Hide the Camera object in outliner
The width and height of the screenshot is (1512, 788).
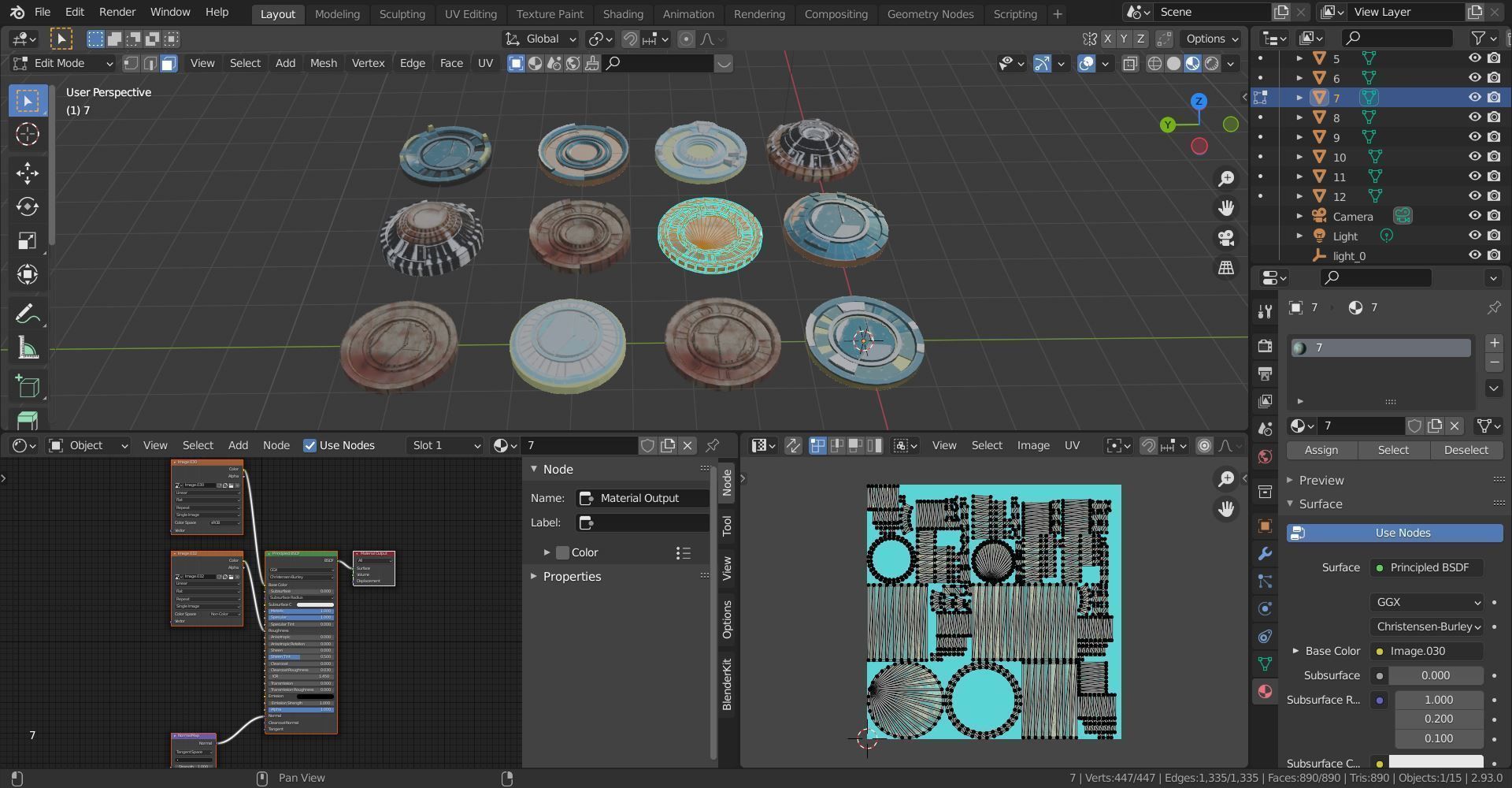1474,216
